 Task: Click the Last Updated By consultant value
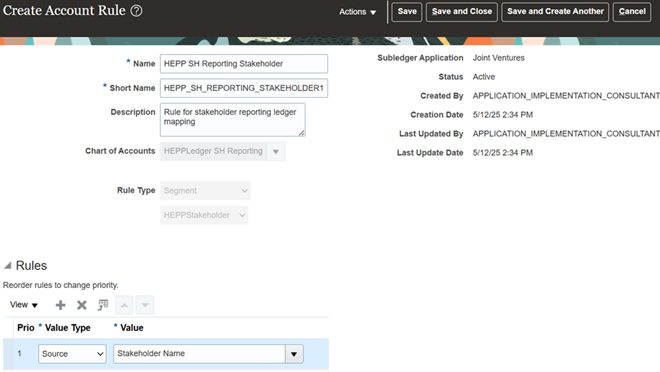click(x=566, y=134)
